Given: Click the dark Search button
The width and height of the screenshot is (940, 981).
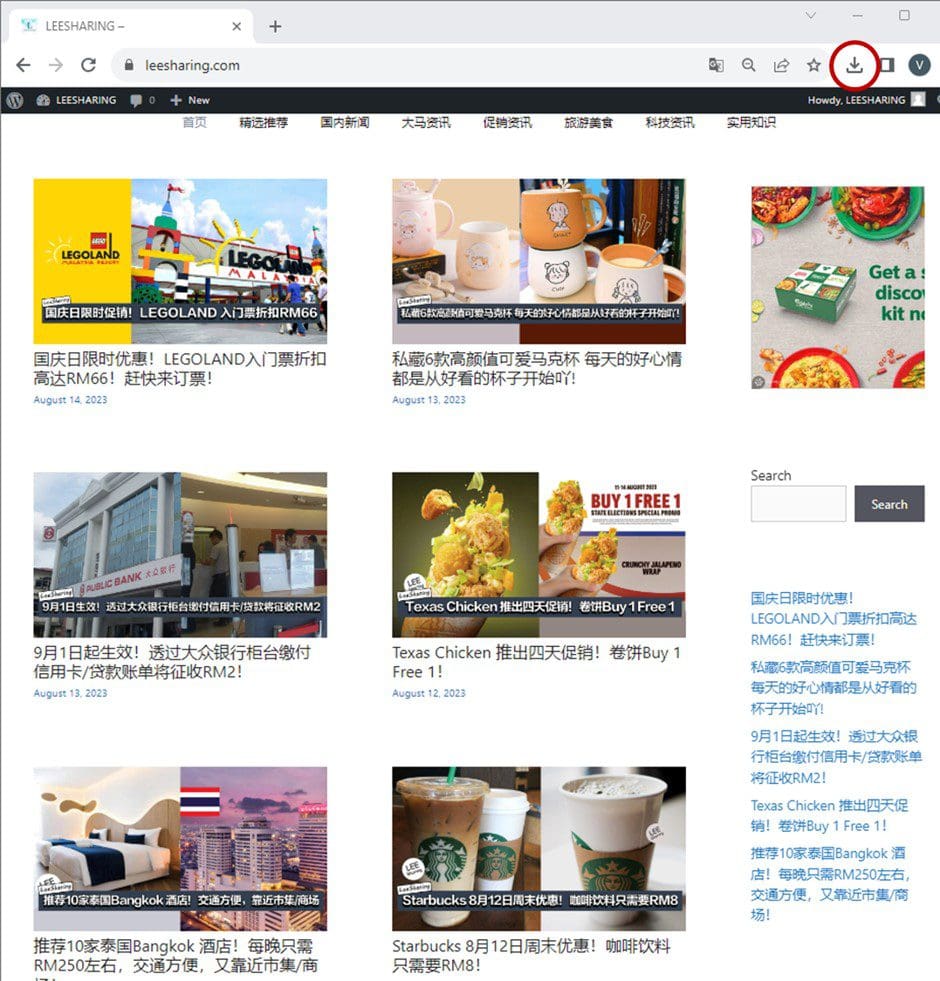Looking at the screenshot, I should coord(889,504).
